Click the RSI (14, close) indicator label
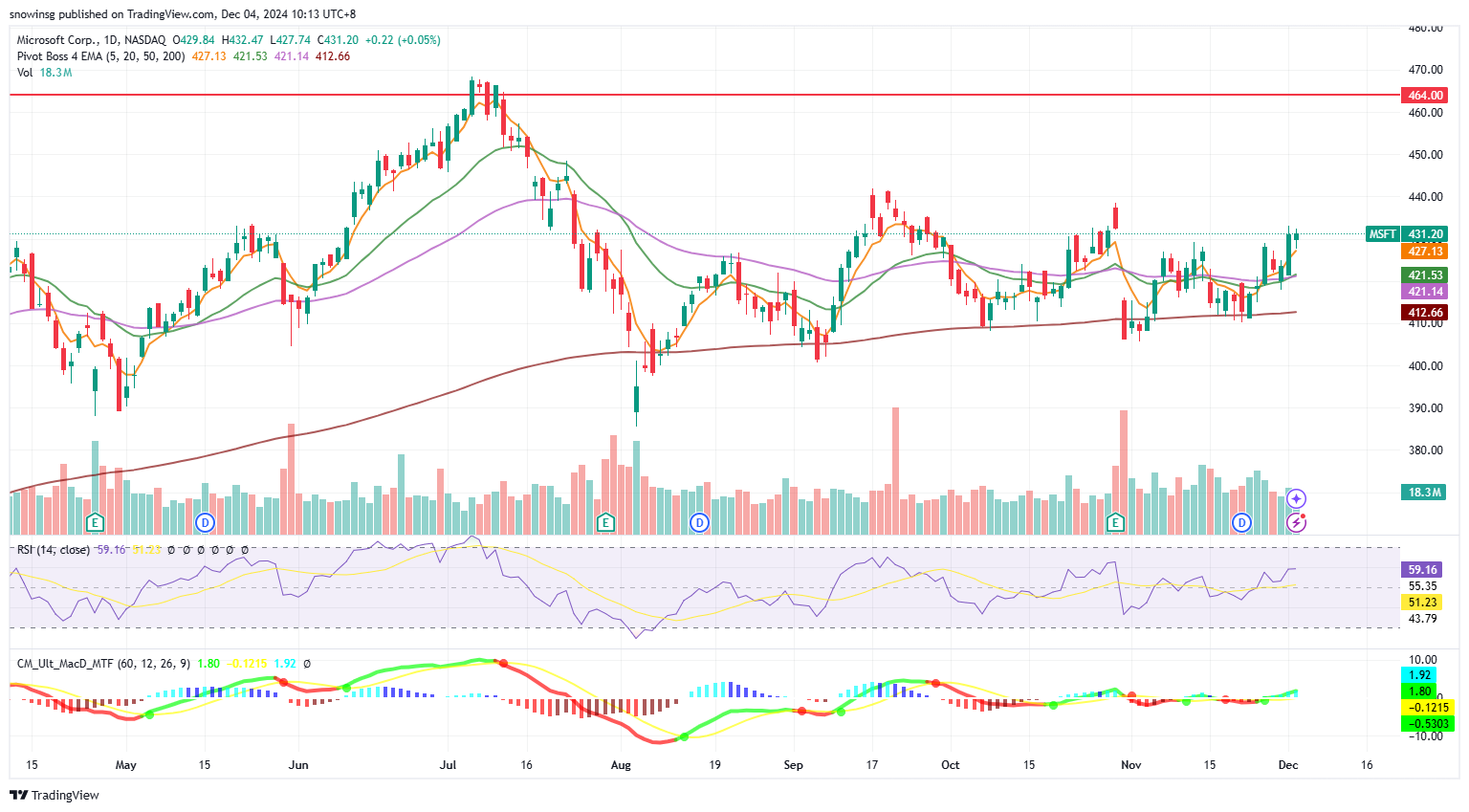1469x812 pixels. 54,550
